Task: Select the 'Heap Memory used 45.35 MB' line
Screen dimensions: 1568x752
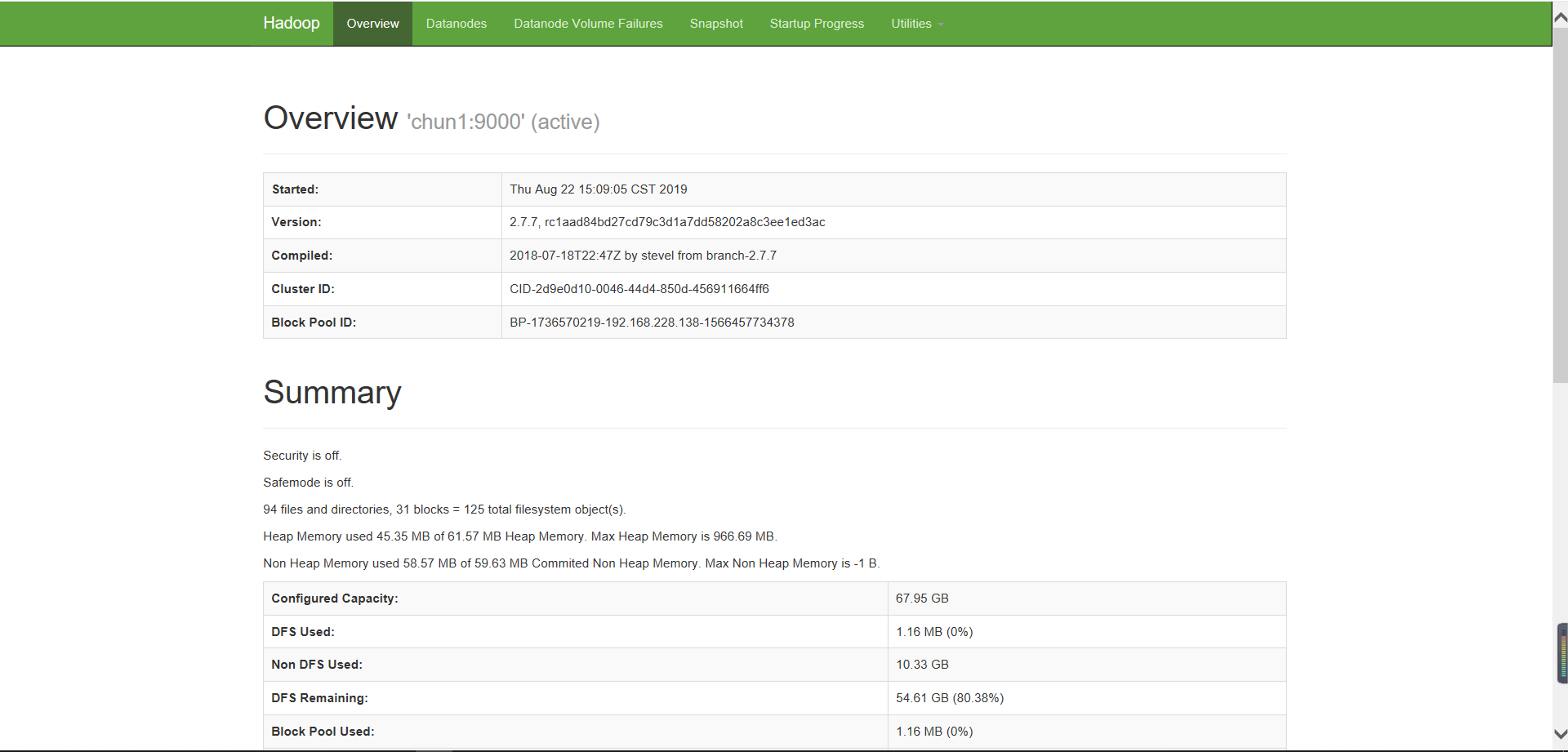Action: click(520, 536)
